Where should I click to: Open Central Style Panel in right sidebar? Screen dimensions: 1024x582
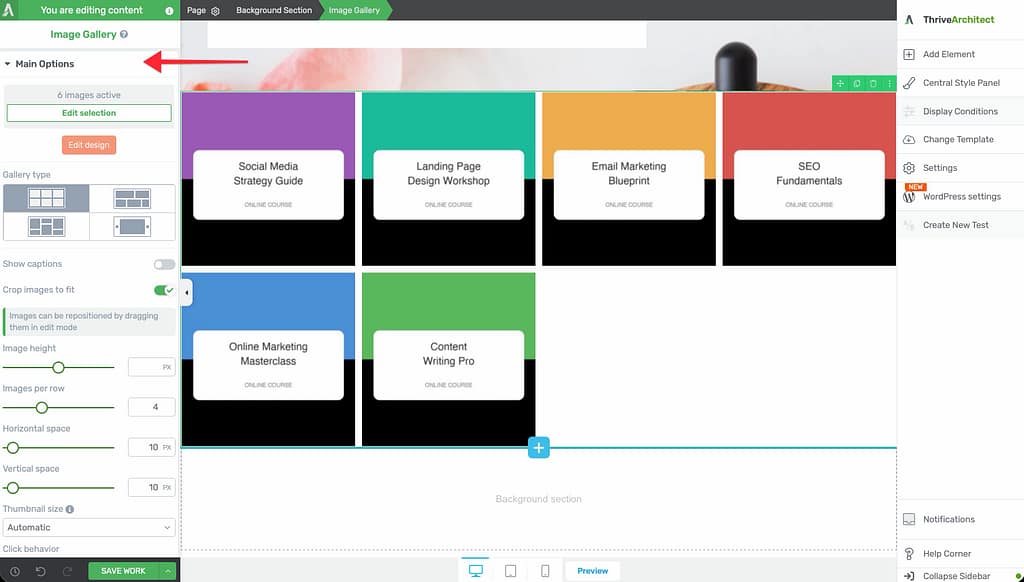tap(960, 83)
